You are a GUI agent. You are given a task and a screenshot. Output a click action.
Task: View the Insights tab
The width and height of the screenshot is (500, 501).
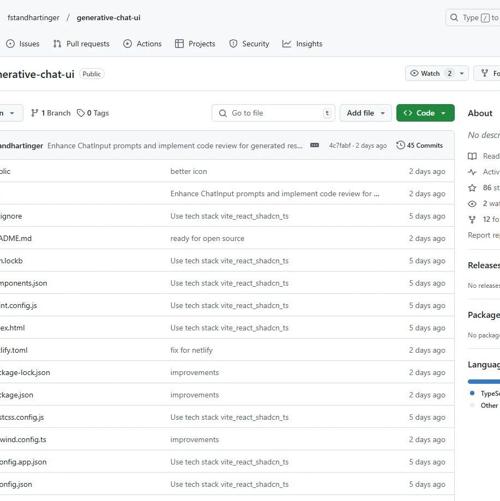click(302, 44)
